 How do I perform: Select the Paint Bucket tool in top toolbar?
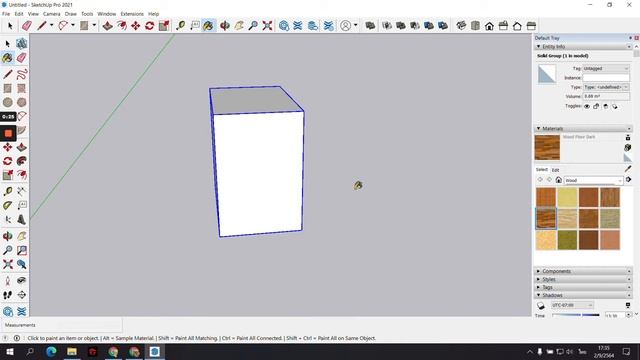click(x=209, y=26)
